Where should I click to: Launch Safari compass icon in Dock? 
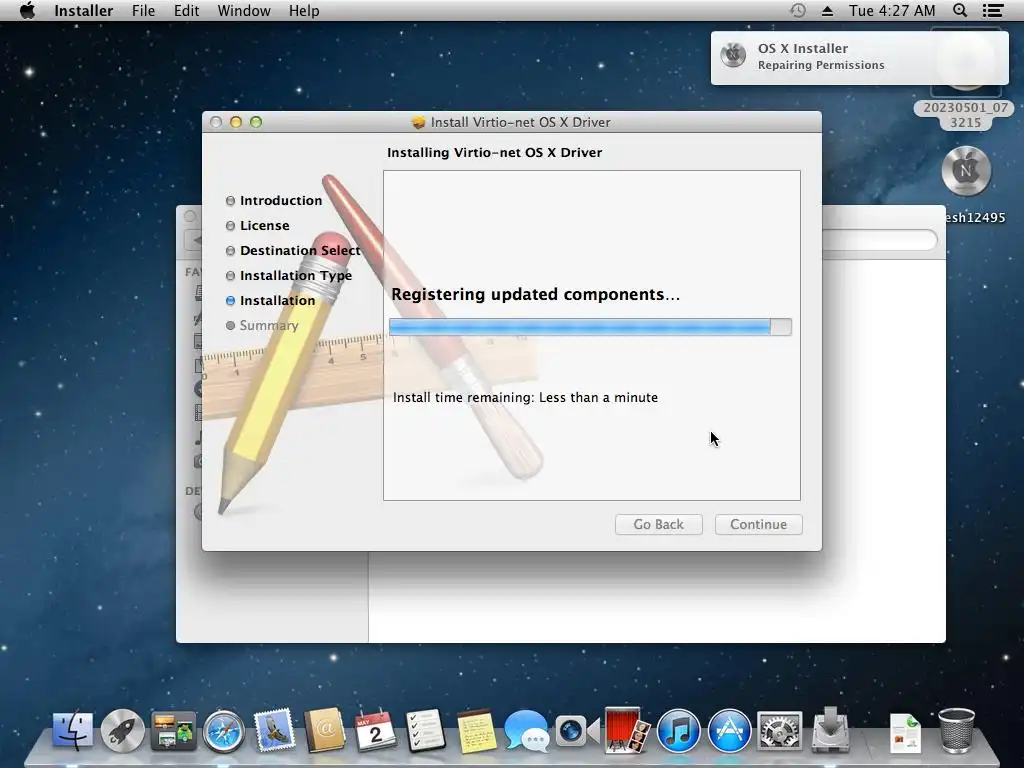point(223,731)
